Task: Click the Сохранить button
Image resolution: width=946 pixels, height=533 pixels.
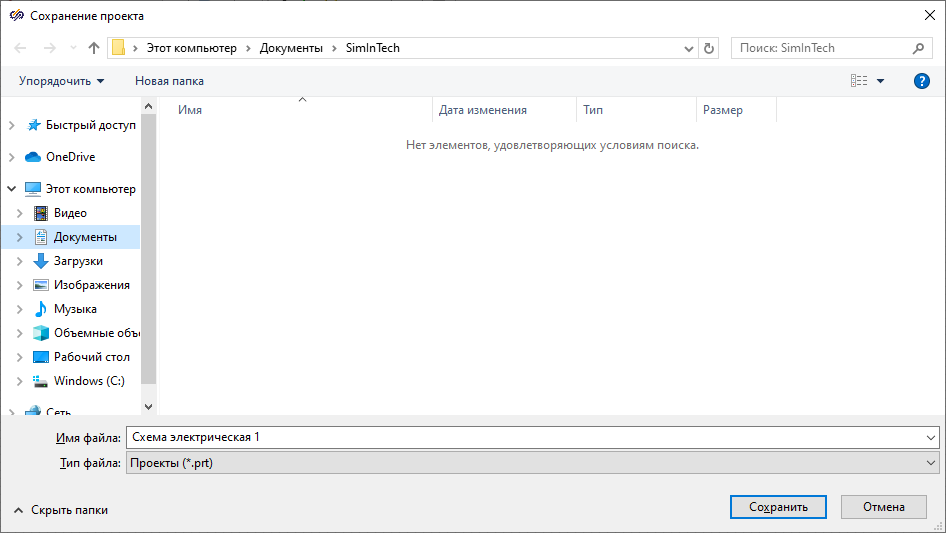Action: pos(778,507)
